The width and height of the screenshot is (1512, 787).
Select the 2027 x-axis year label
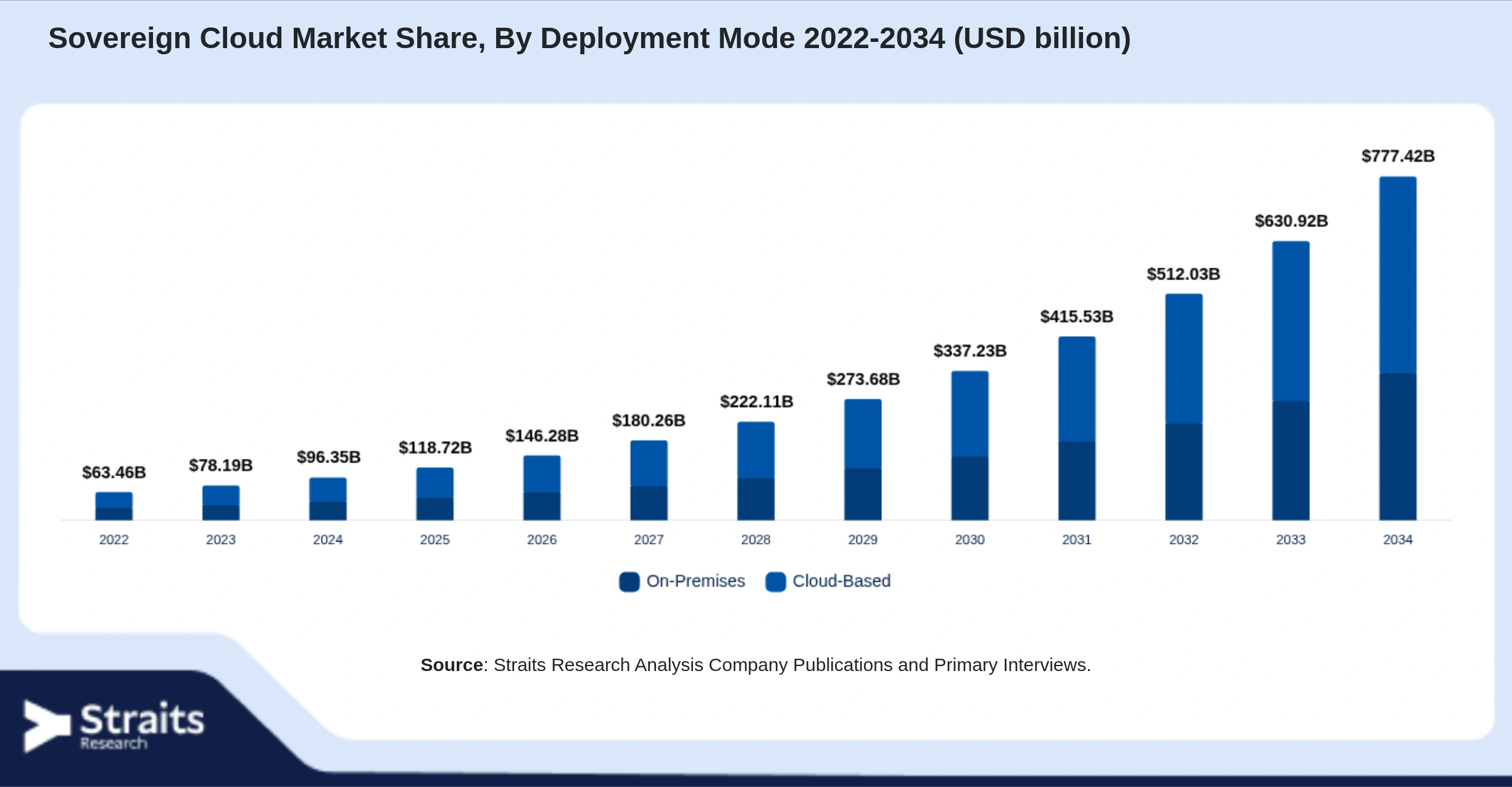[649, 540]
